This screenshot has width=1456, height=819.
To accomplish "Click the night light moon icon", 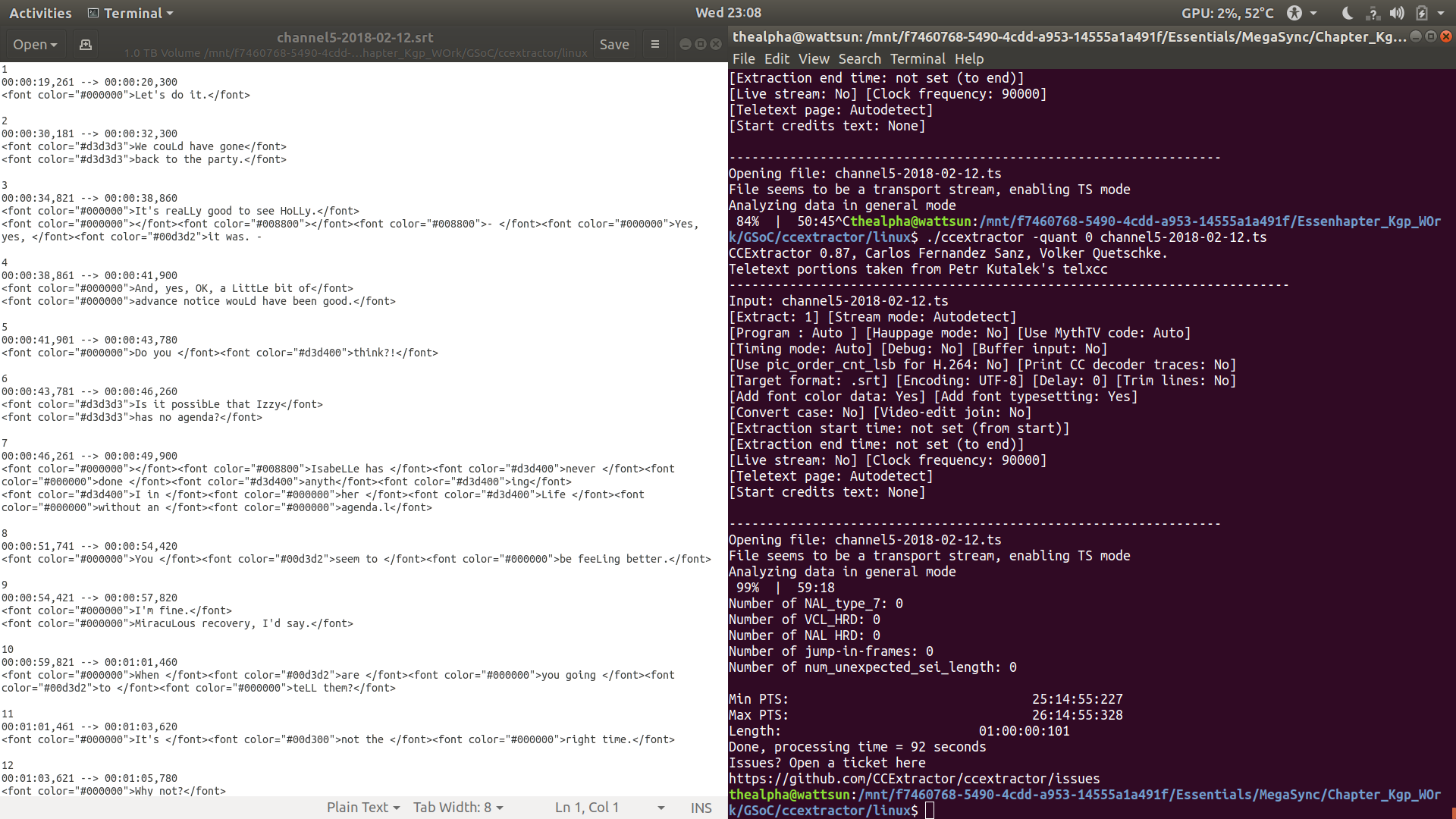I will pos(1348,13).
